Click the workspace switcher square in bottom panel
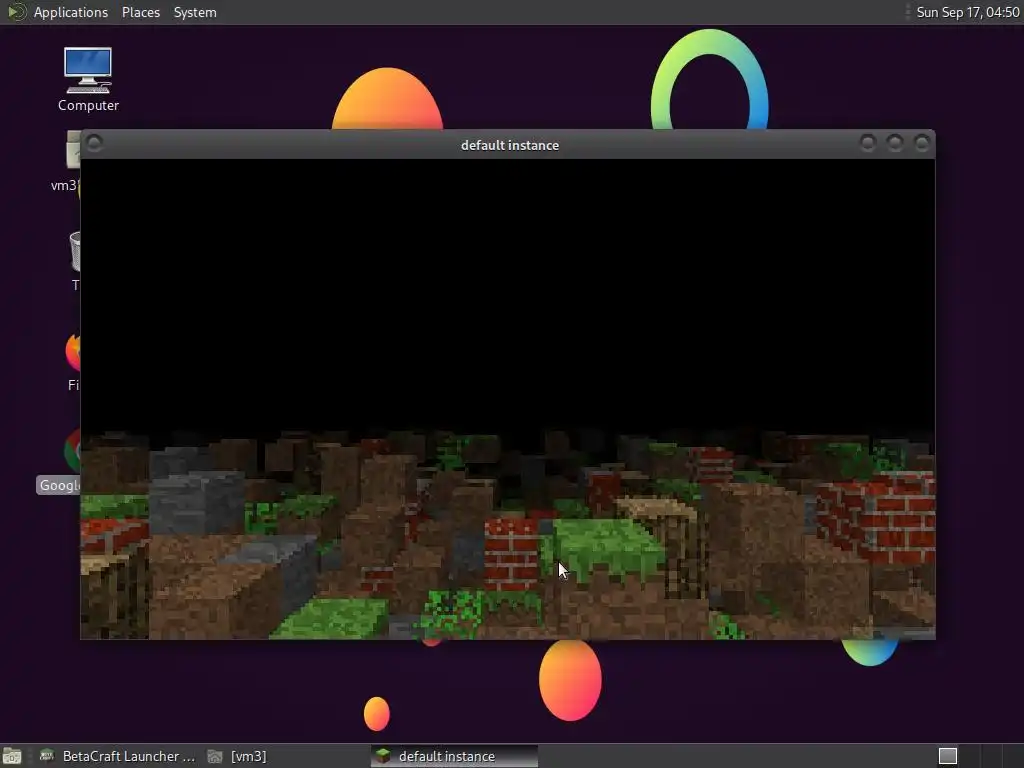The width and height of the screenshot is (1024, 768). click(x=948, y=756)
